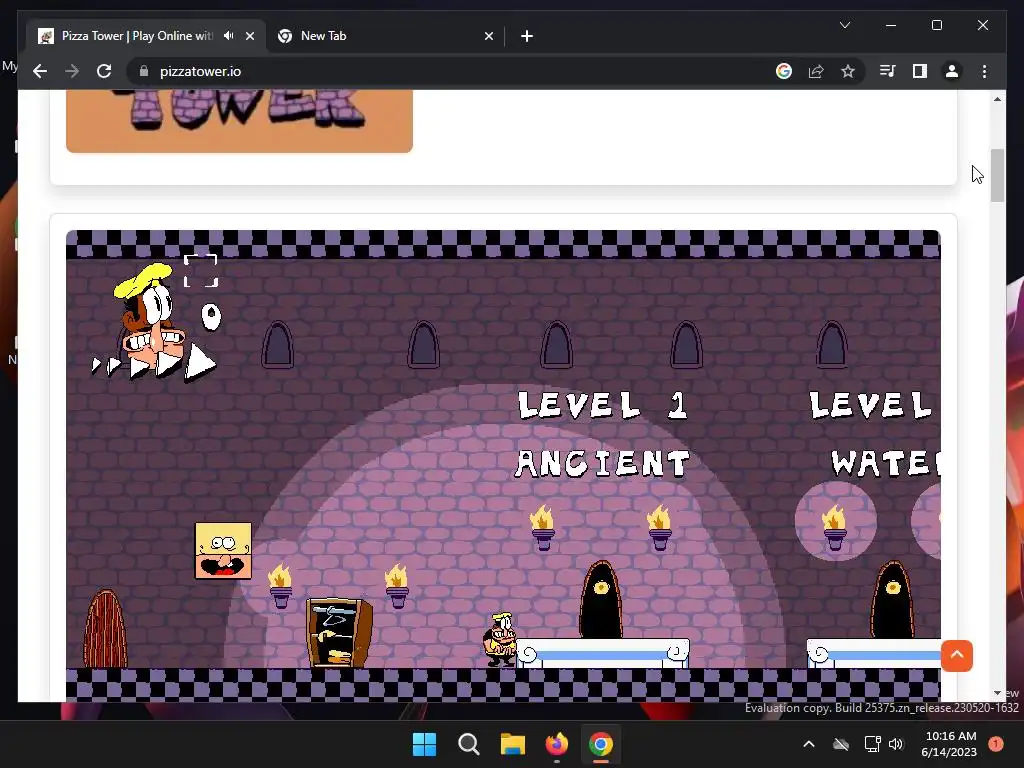The height and width of the screenshot is (768, 1024).
Task: Click the arched wooden door in the game
Action: (106, 628)
